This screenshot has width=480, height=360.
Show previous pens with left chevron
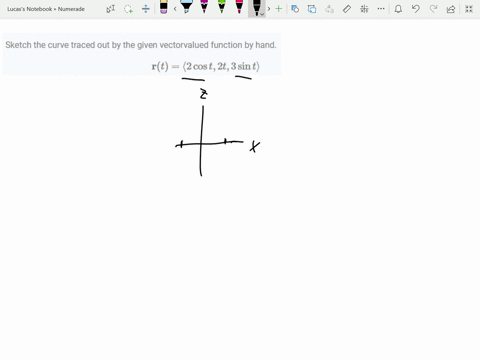[175, 9]
